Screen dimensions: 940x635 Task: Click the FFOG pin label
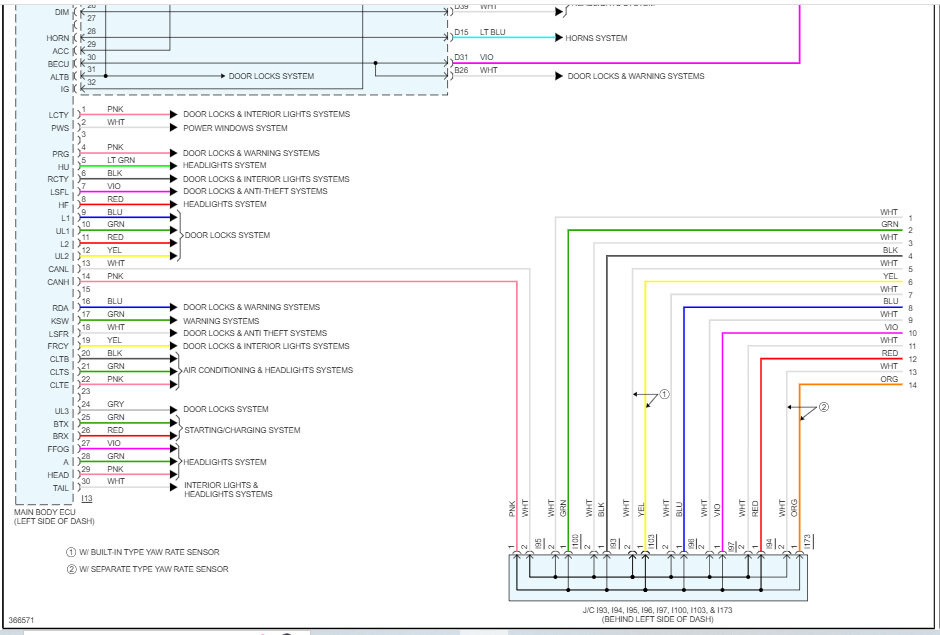pos(58,449)
